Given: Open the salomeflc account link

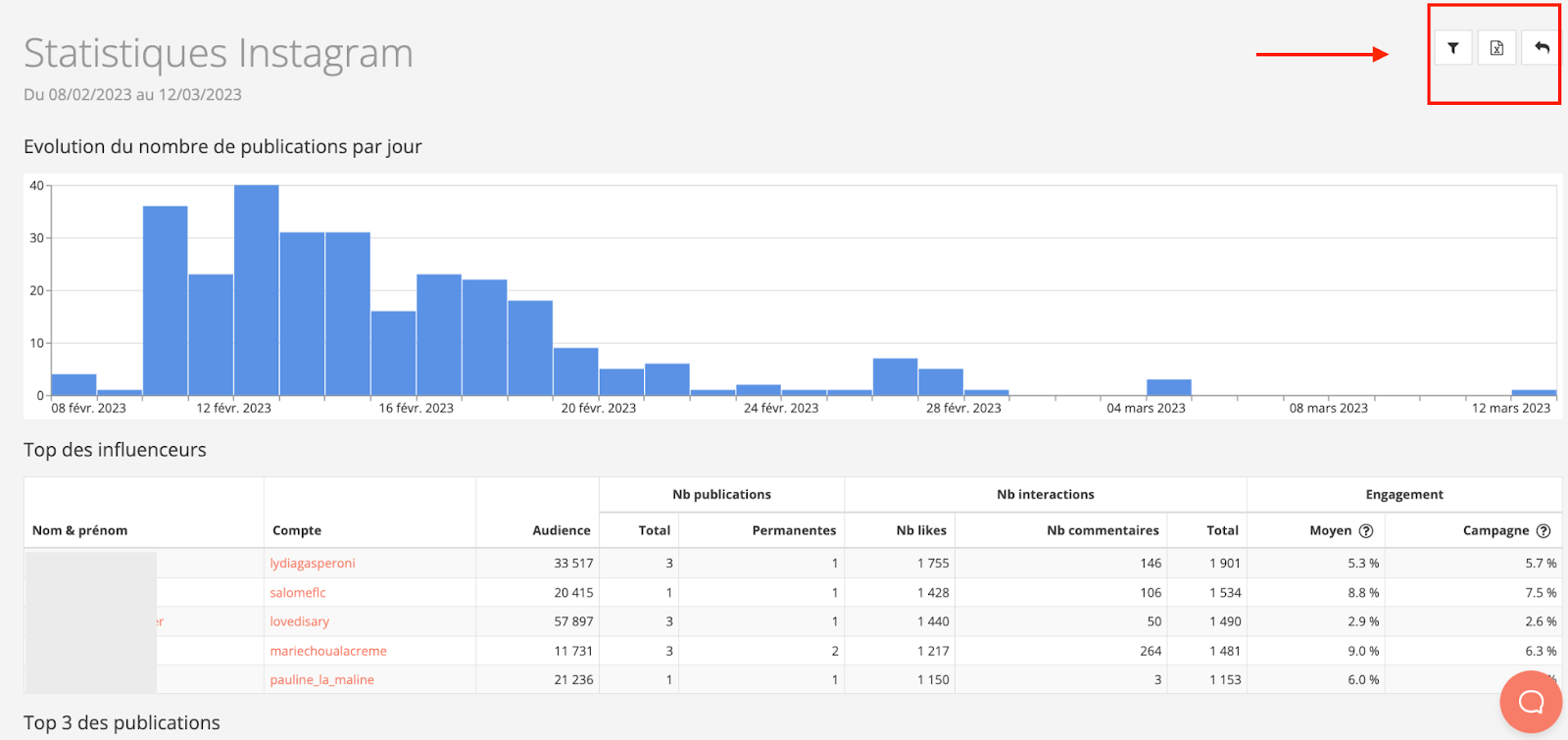Looking at the screenshot, I should (298, 593).
